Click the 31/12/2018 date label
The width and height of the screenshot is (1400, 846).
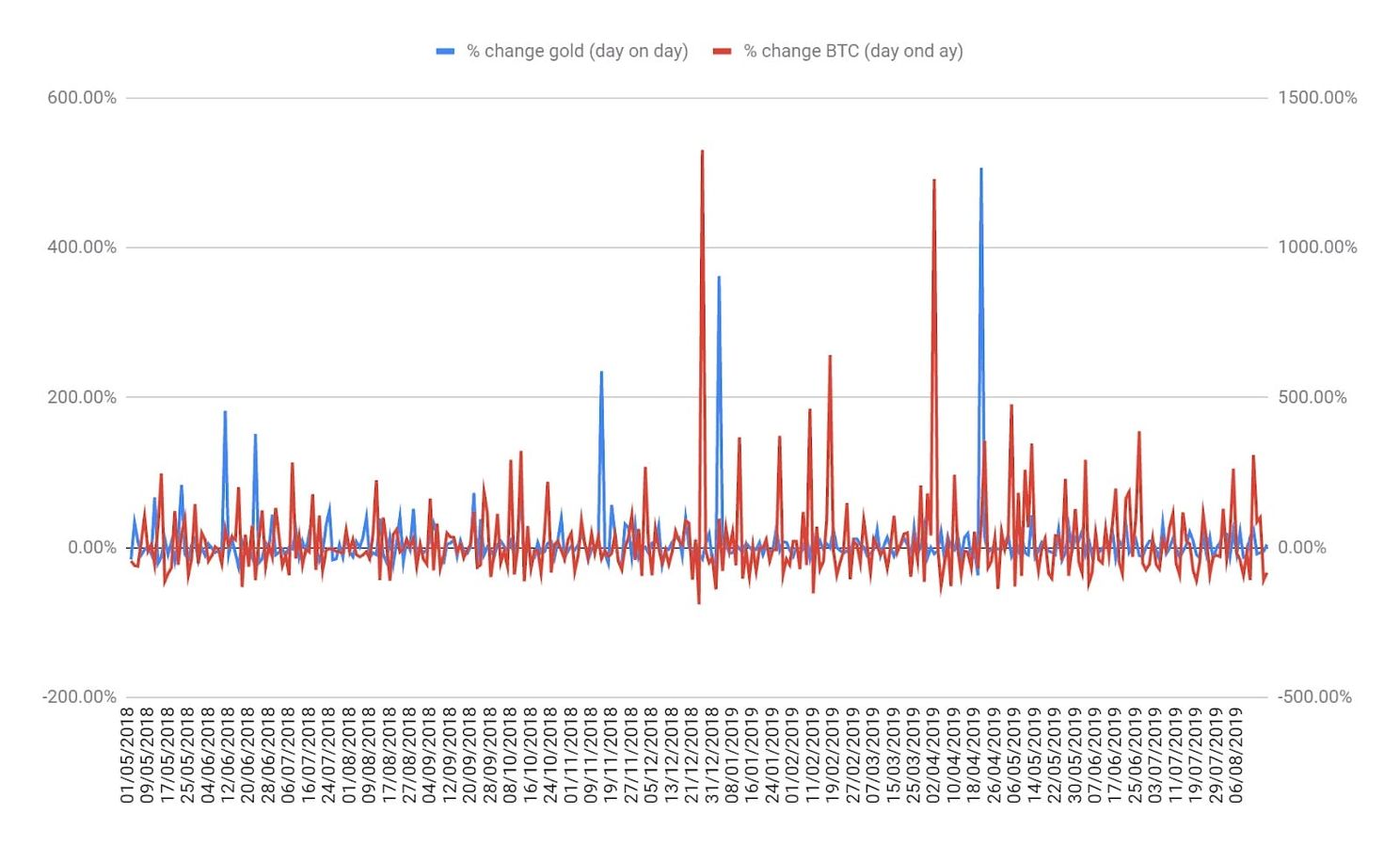[711, 757]
